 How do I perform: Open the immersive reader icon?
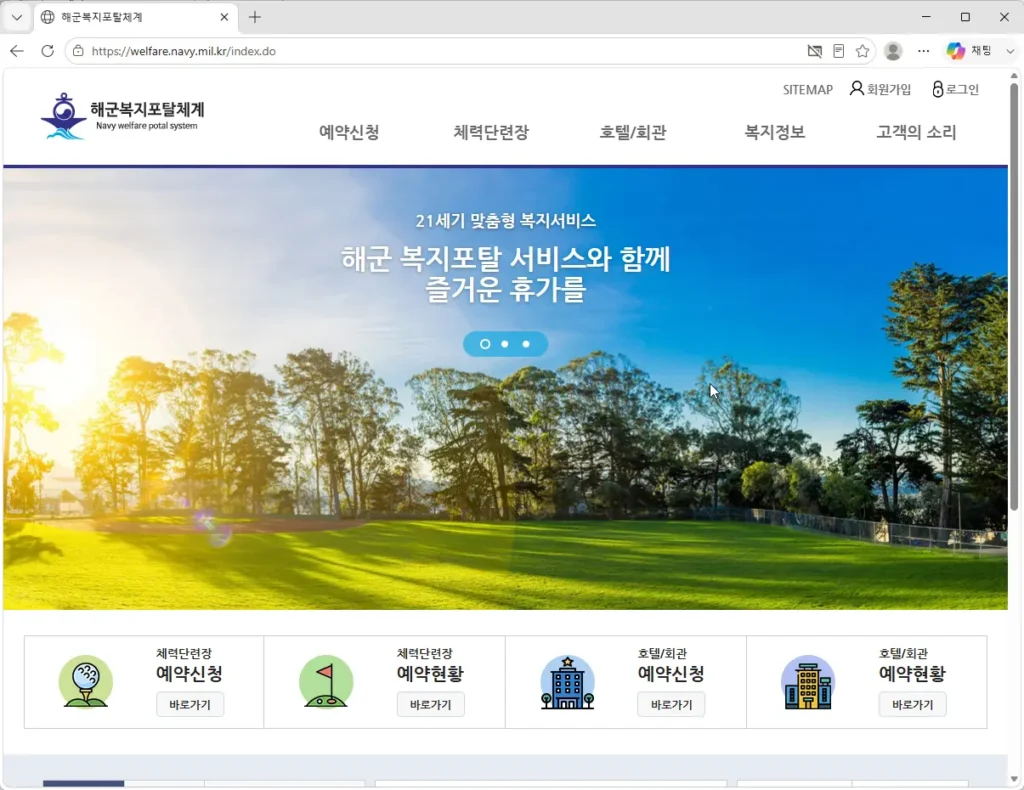tap(839, 51)
